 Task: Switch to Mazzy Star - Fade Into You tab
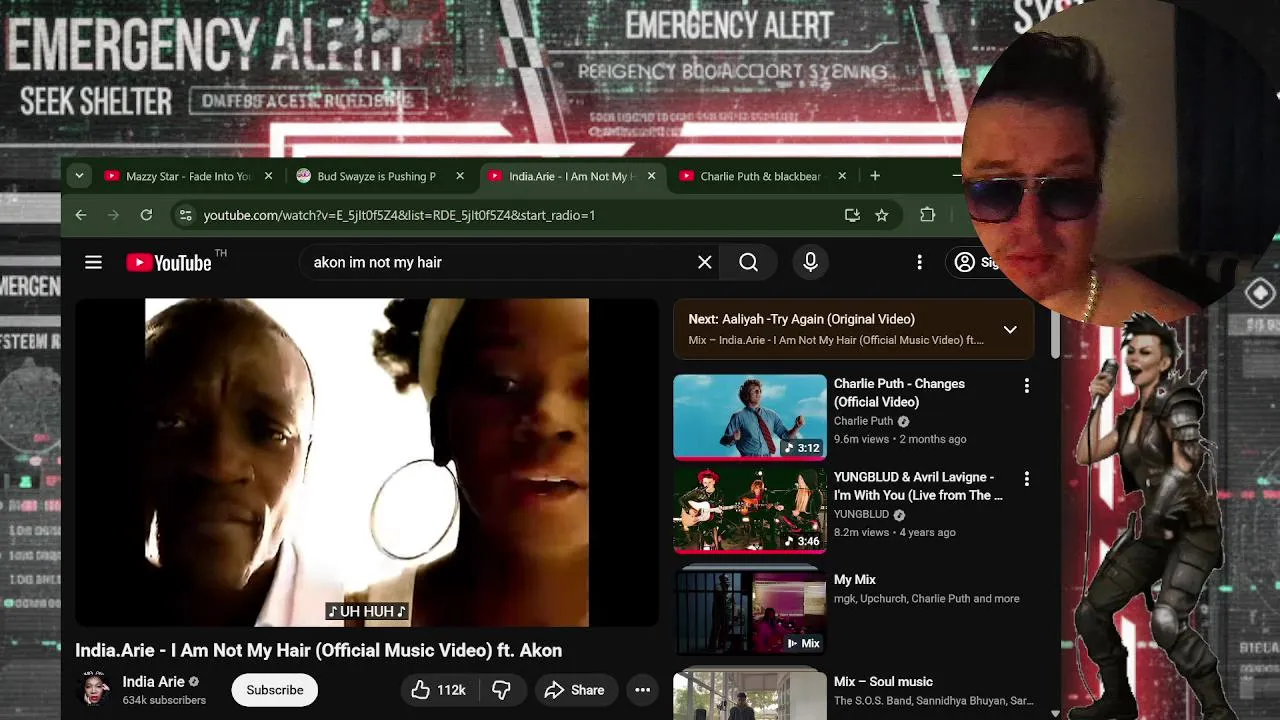click(x=188, y=176)
